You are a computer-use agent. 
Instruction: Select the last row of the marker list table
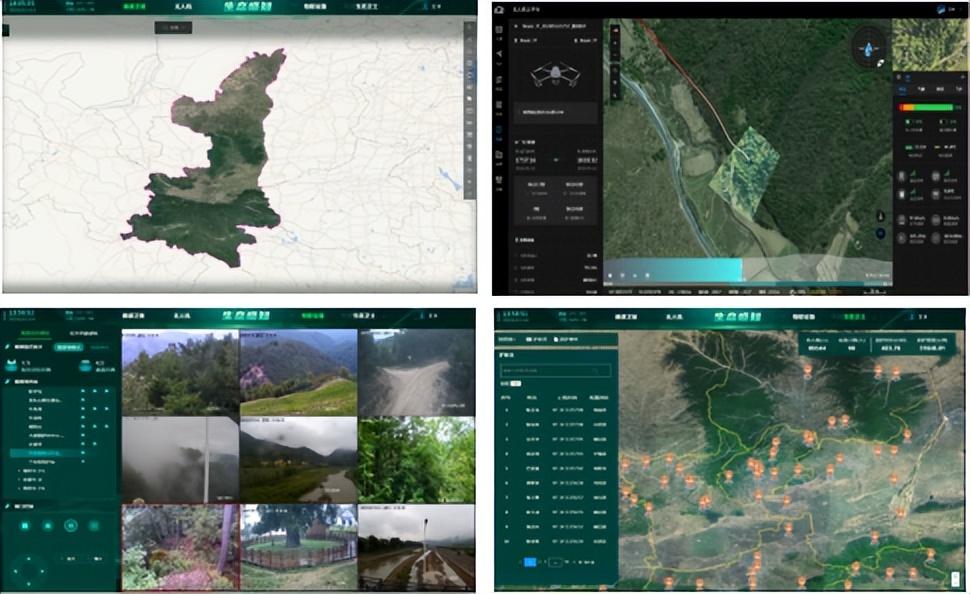[556, 541]
